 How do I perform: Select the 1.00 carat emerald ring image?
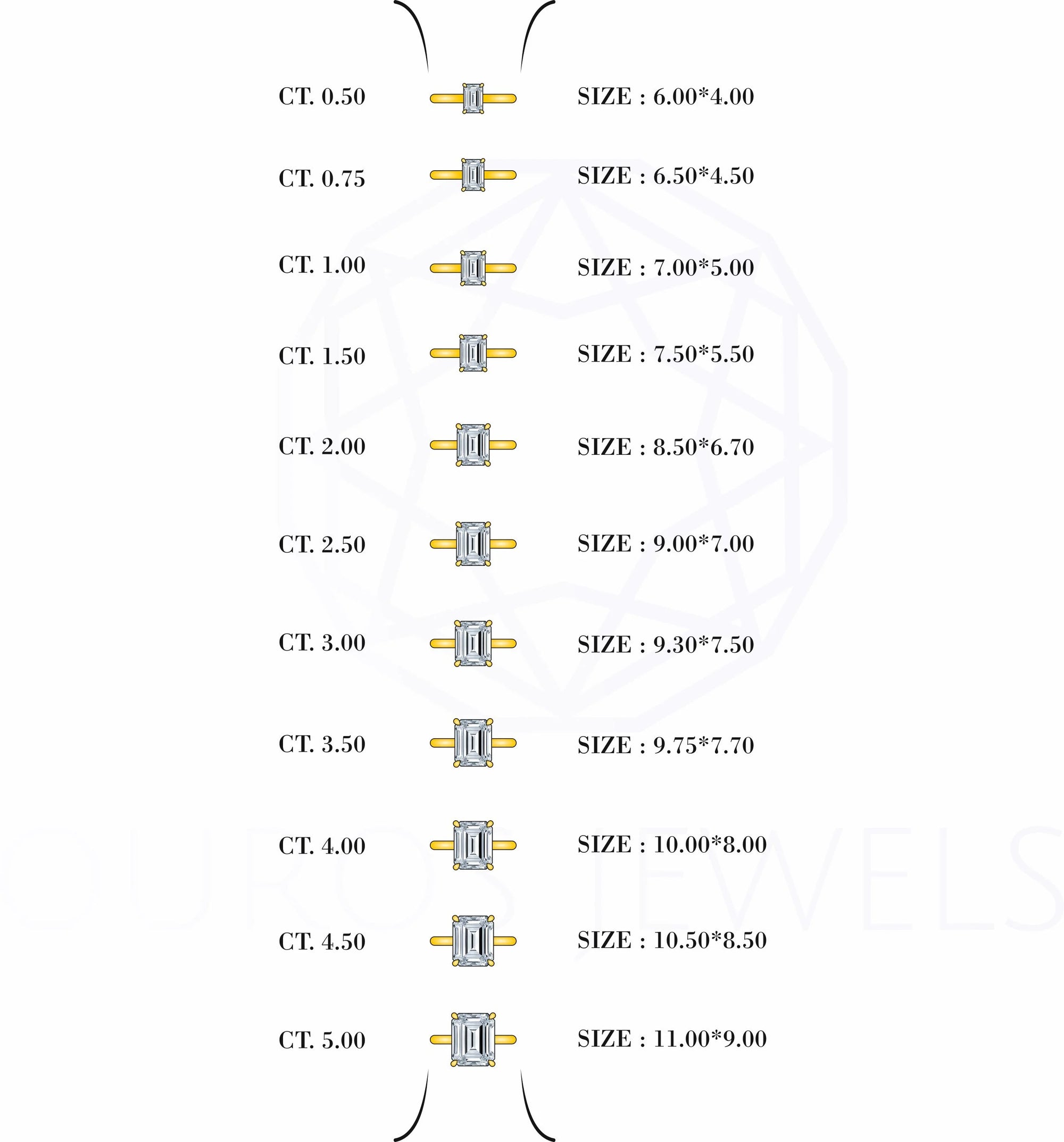coord(473,268)
